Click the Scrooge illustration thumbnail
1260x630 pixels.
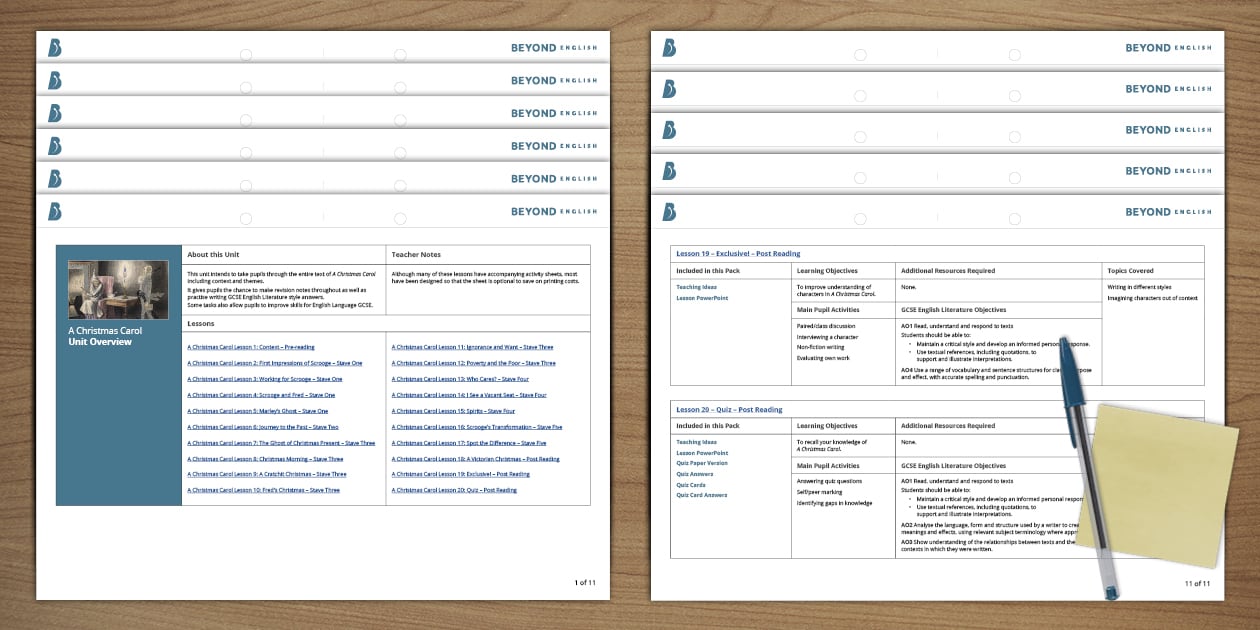tap(118, 290)
